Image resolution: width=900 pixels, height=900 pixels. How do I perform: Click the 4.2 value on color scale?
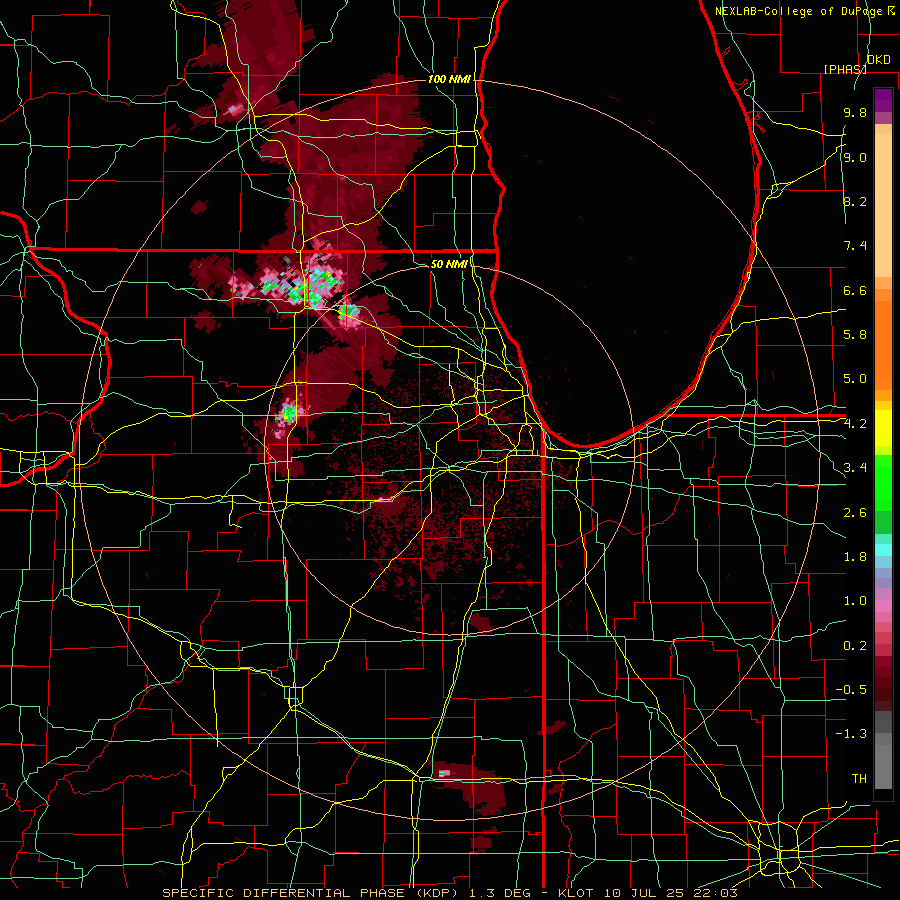point(855,424)
